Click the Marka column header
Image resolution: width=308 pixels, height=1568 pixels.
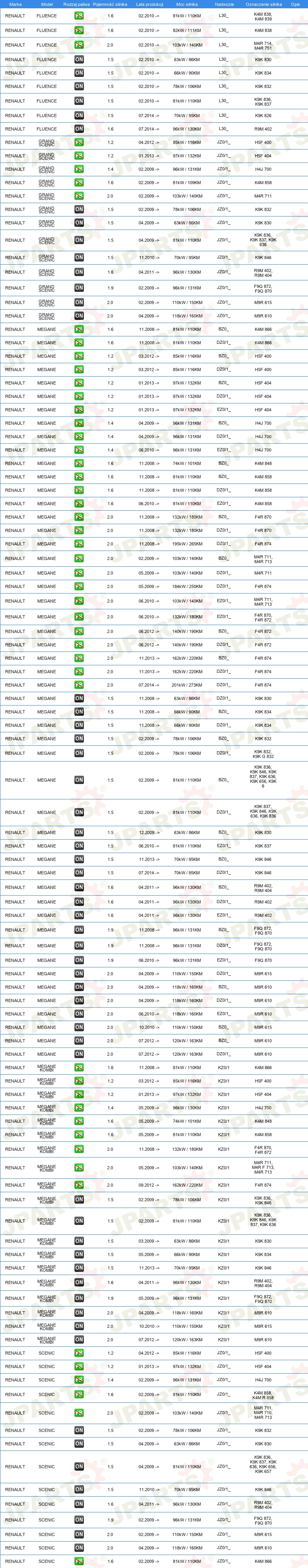point(15,4)
